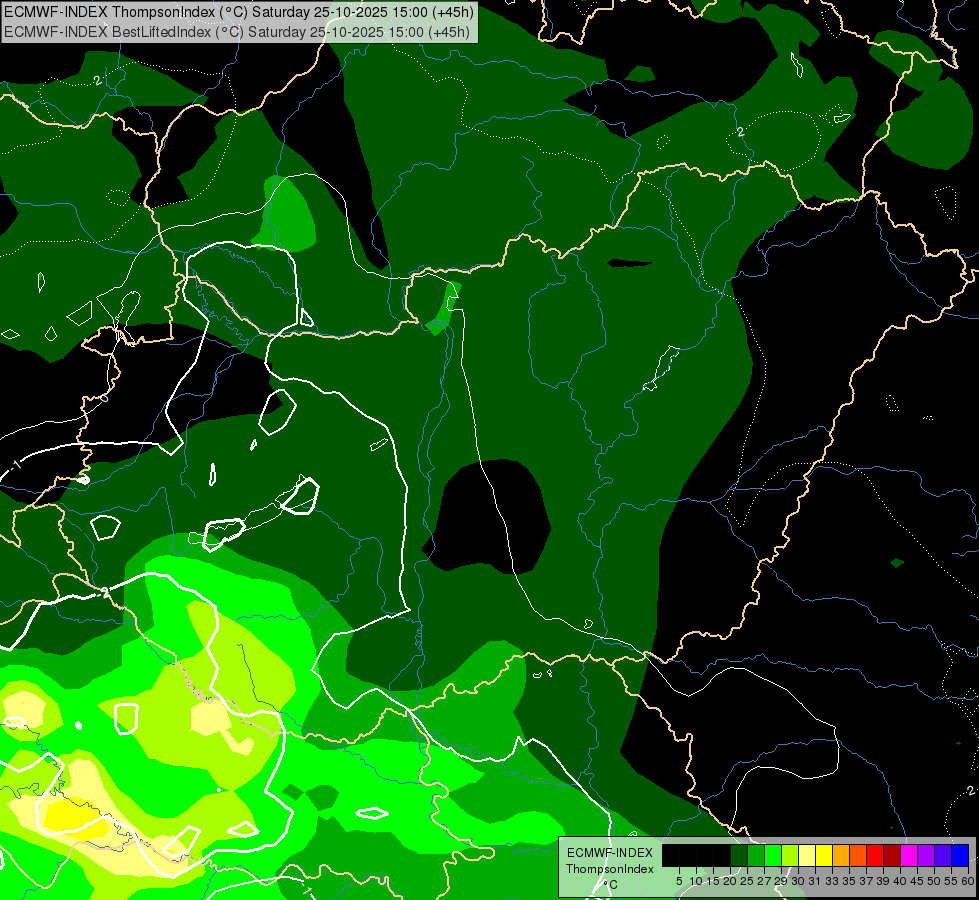This screenshot has height=900, width=979.
Task: Pick the bright red 37-39 legend swatch
Action: 875,855
